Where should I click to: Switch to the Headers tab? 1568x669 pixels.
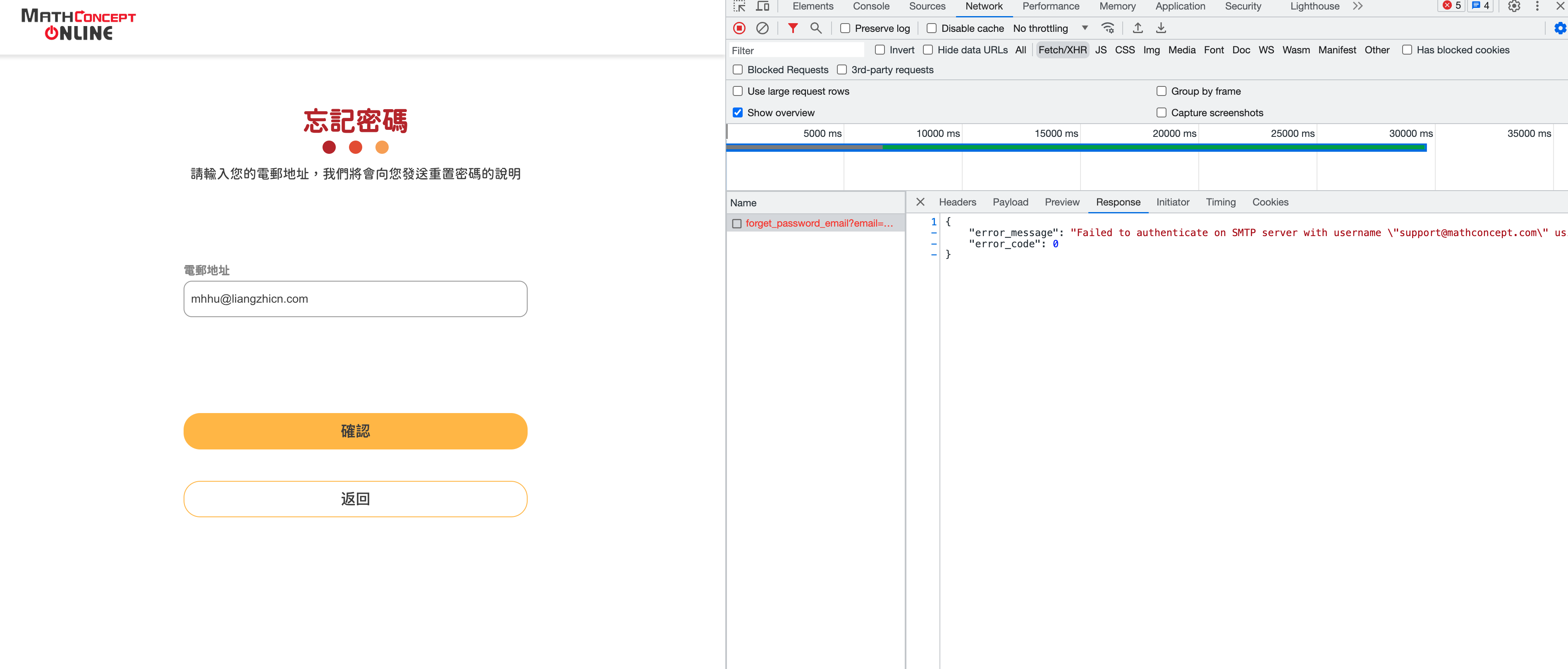pos(957,202)
